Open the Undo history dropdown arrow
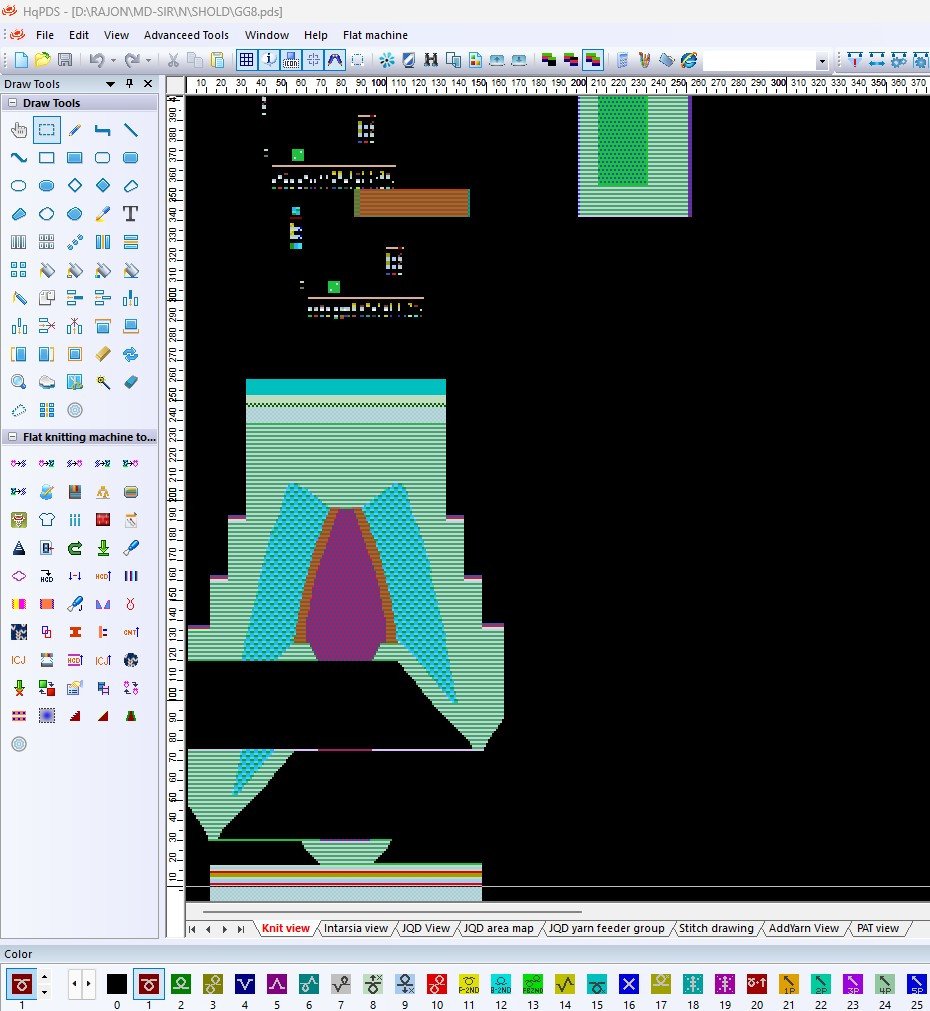 click(x=112, y=60)
